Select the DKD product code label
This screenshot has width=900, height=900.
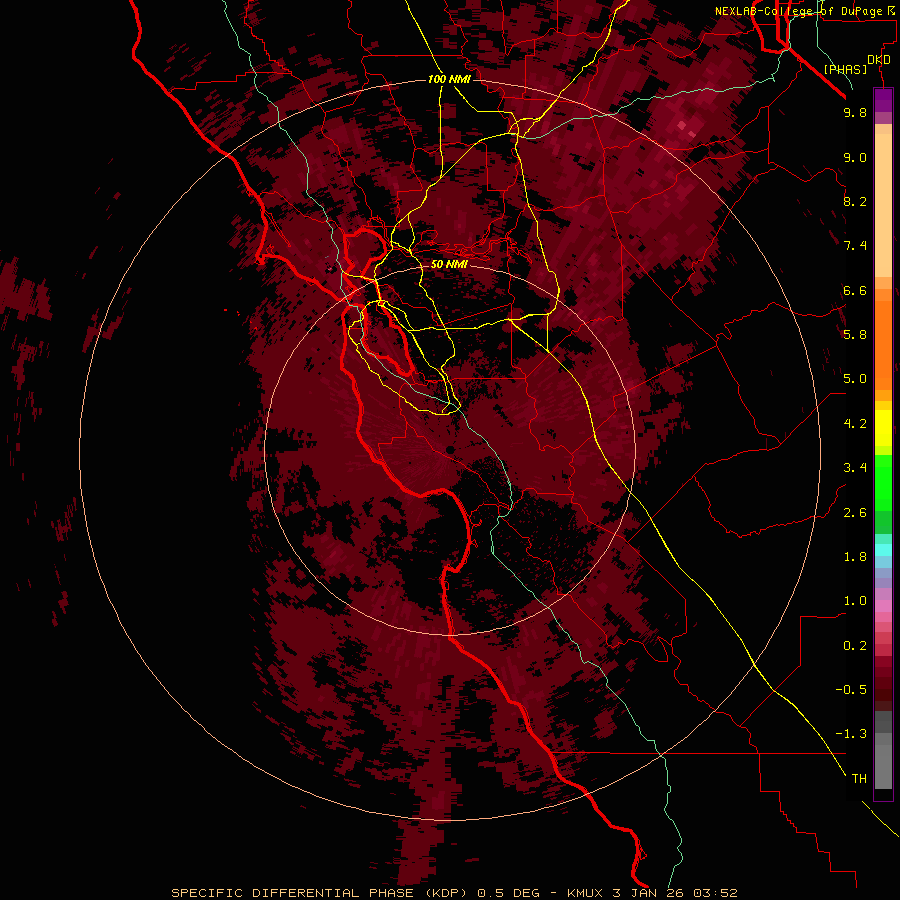pyautogui.click(x=879, y=60)
